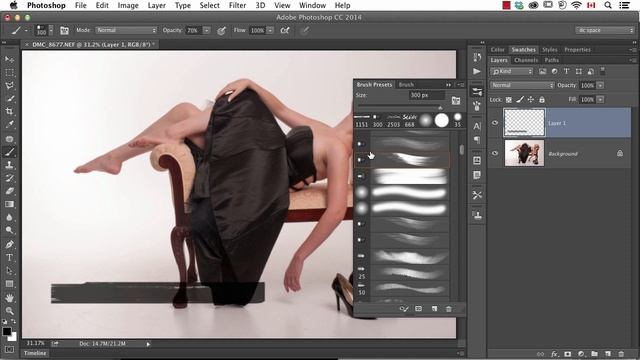
Task: Select the Quick Selection tool
Action: 9,98
